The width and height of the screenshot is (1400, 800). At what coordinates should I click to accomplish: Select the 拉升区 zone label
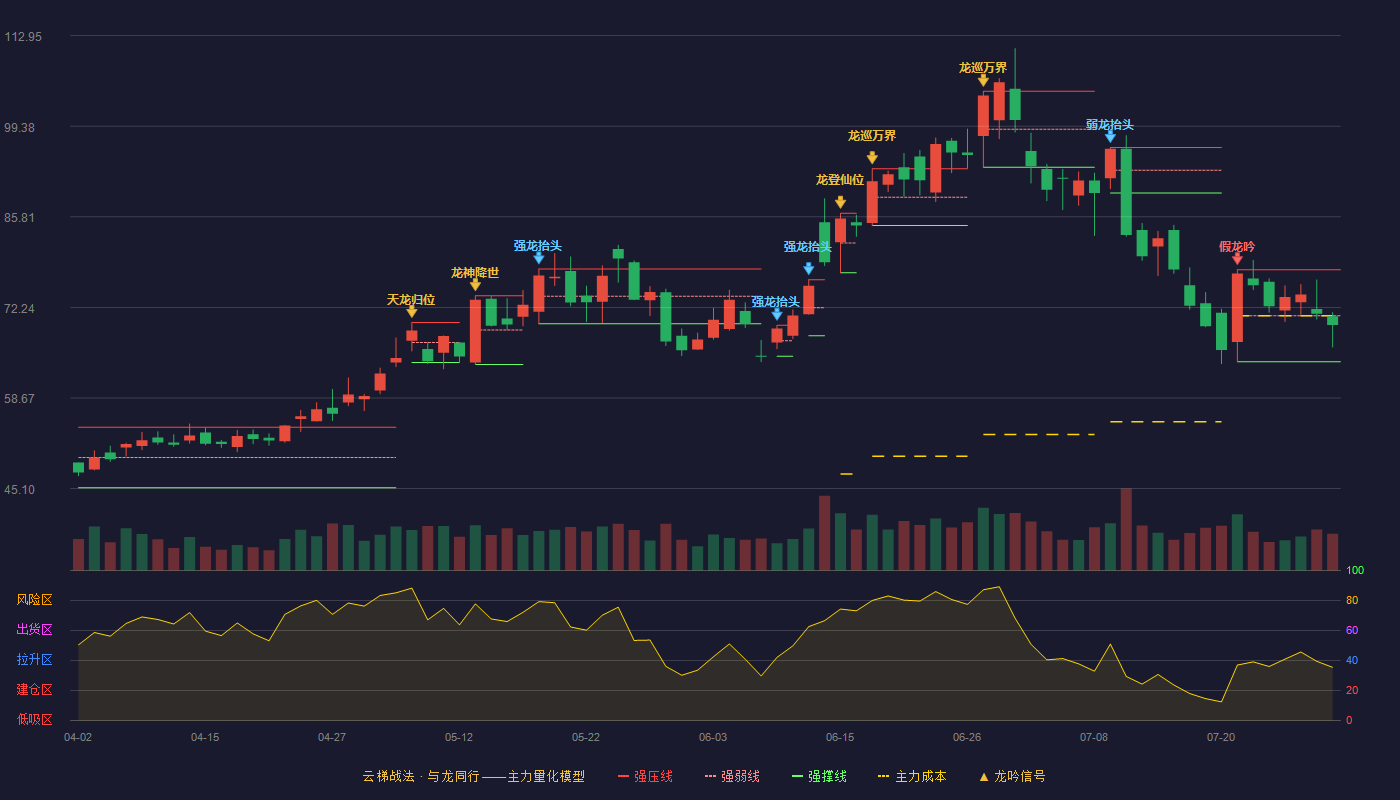pyautogui.click(x=34, y=660)
